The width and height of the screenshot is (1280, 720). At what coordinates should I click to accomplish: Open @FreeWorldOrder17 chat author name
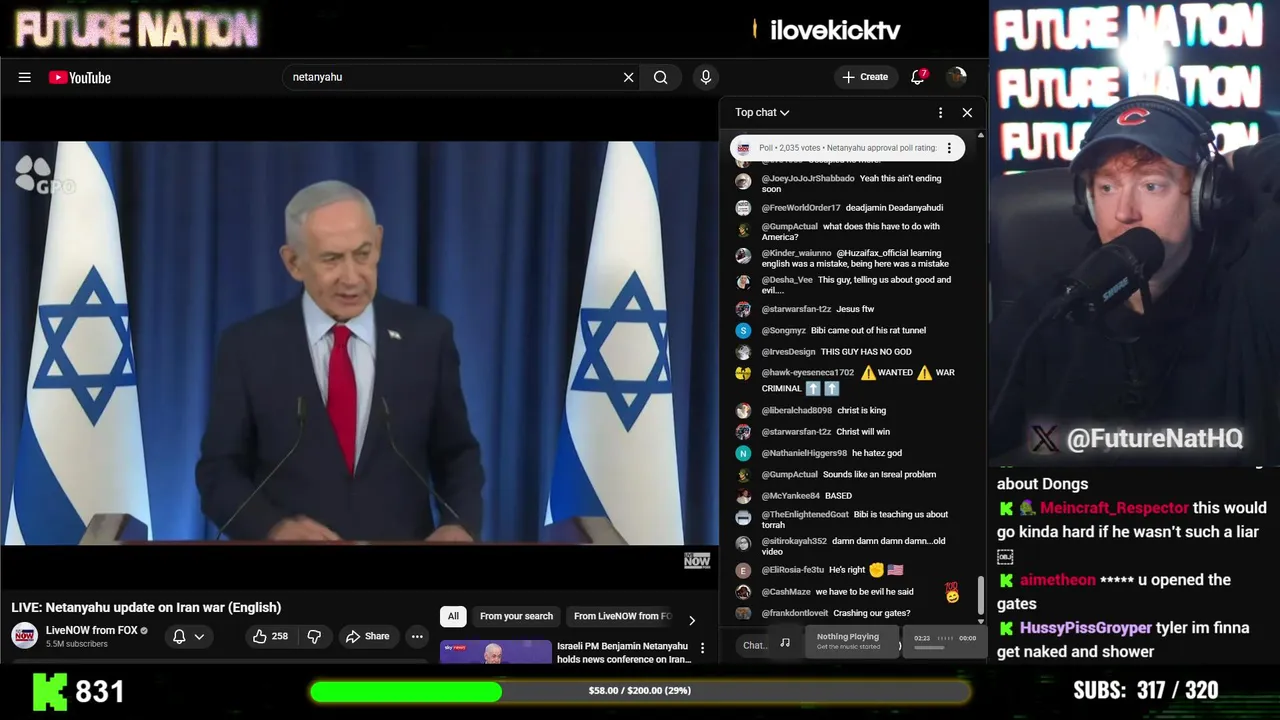point(801,207)
